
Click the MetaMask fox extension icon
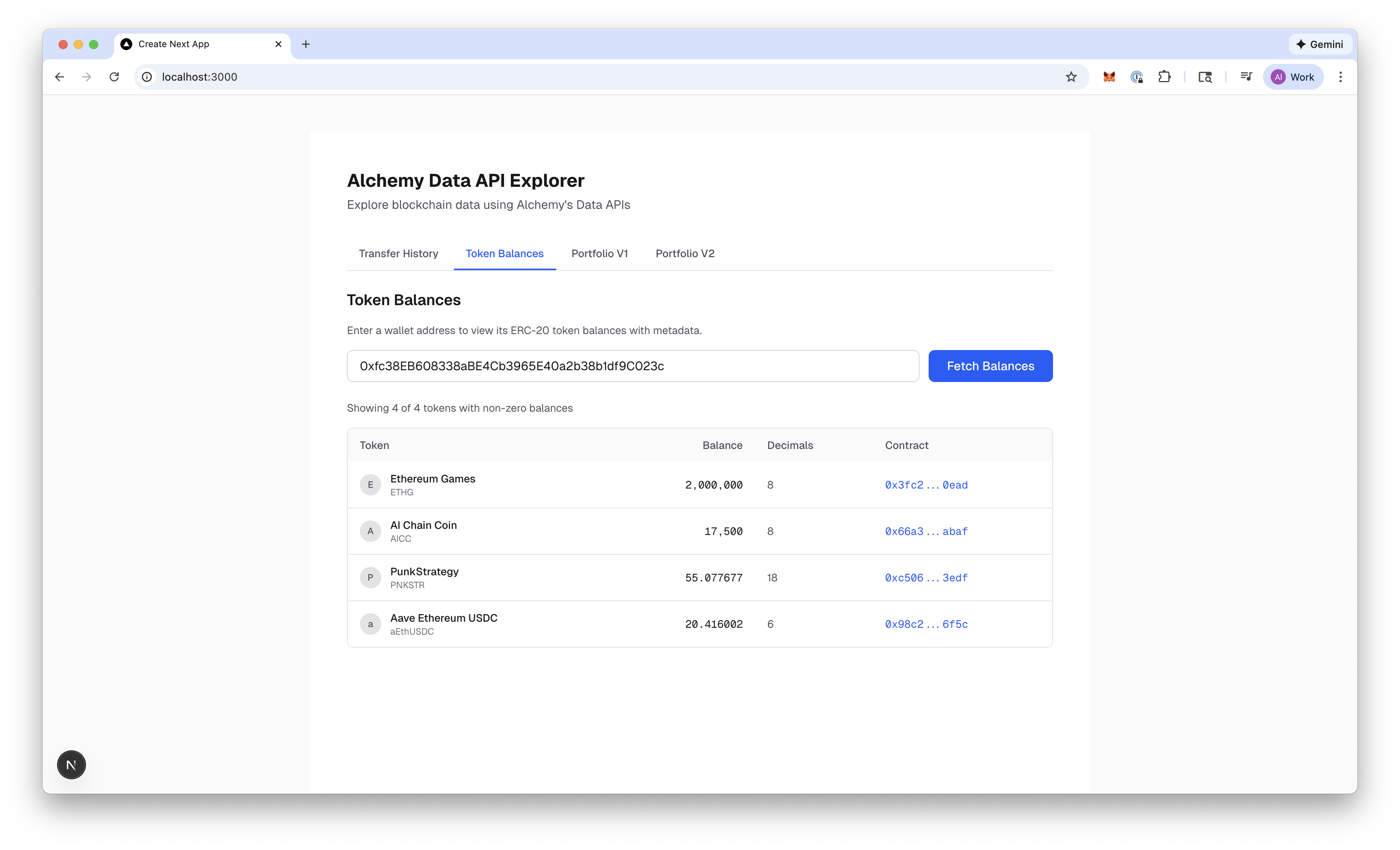(1109, 77)
